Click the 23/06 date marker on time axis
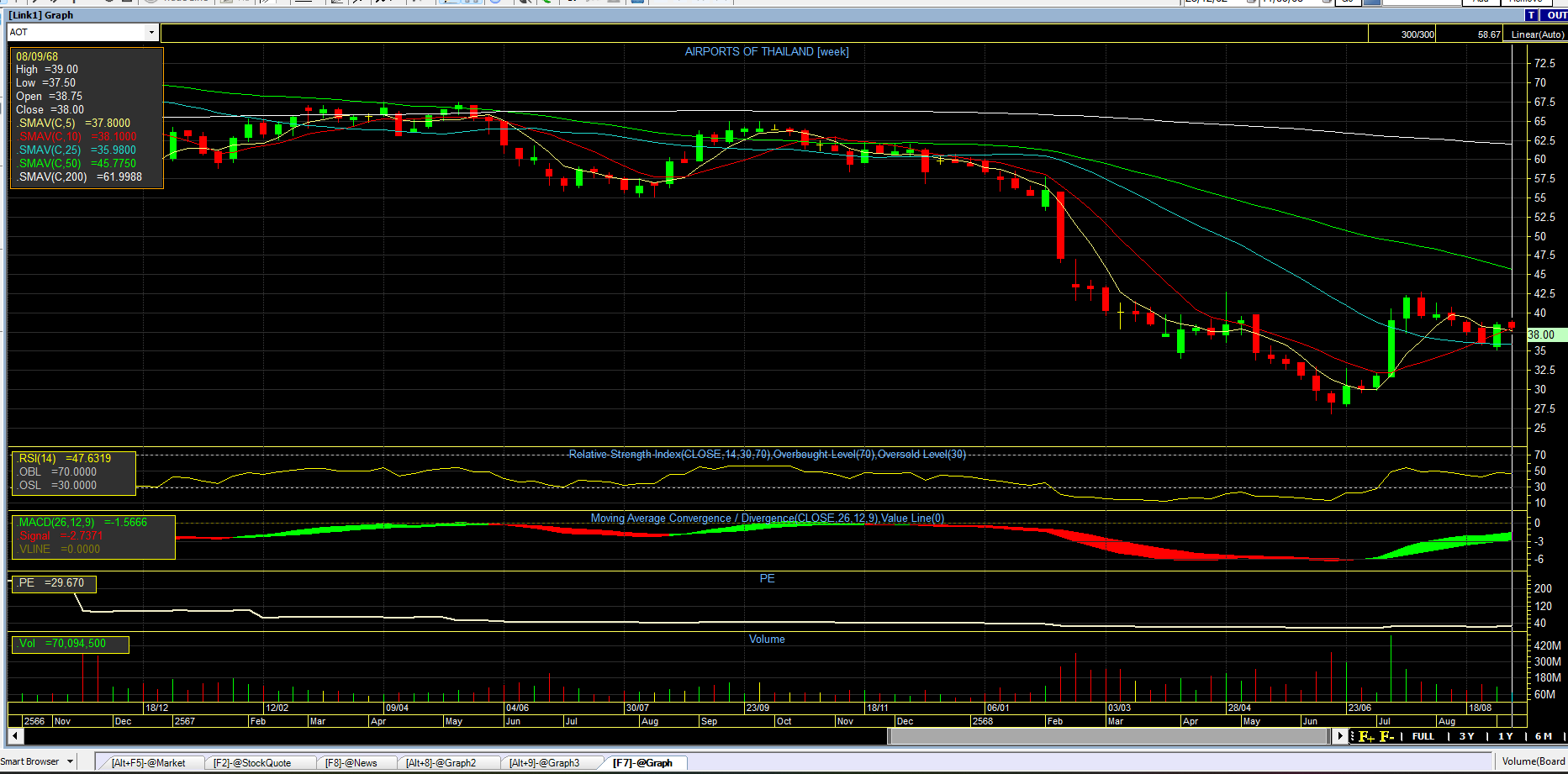 (x=1359, y=708)
